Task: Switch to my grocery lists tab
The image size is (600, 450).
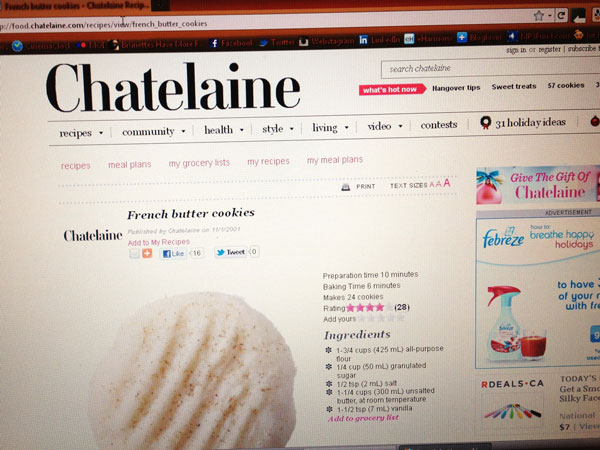Action: coord(199,163)
